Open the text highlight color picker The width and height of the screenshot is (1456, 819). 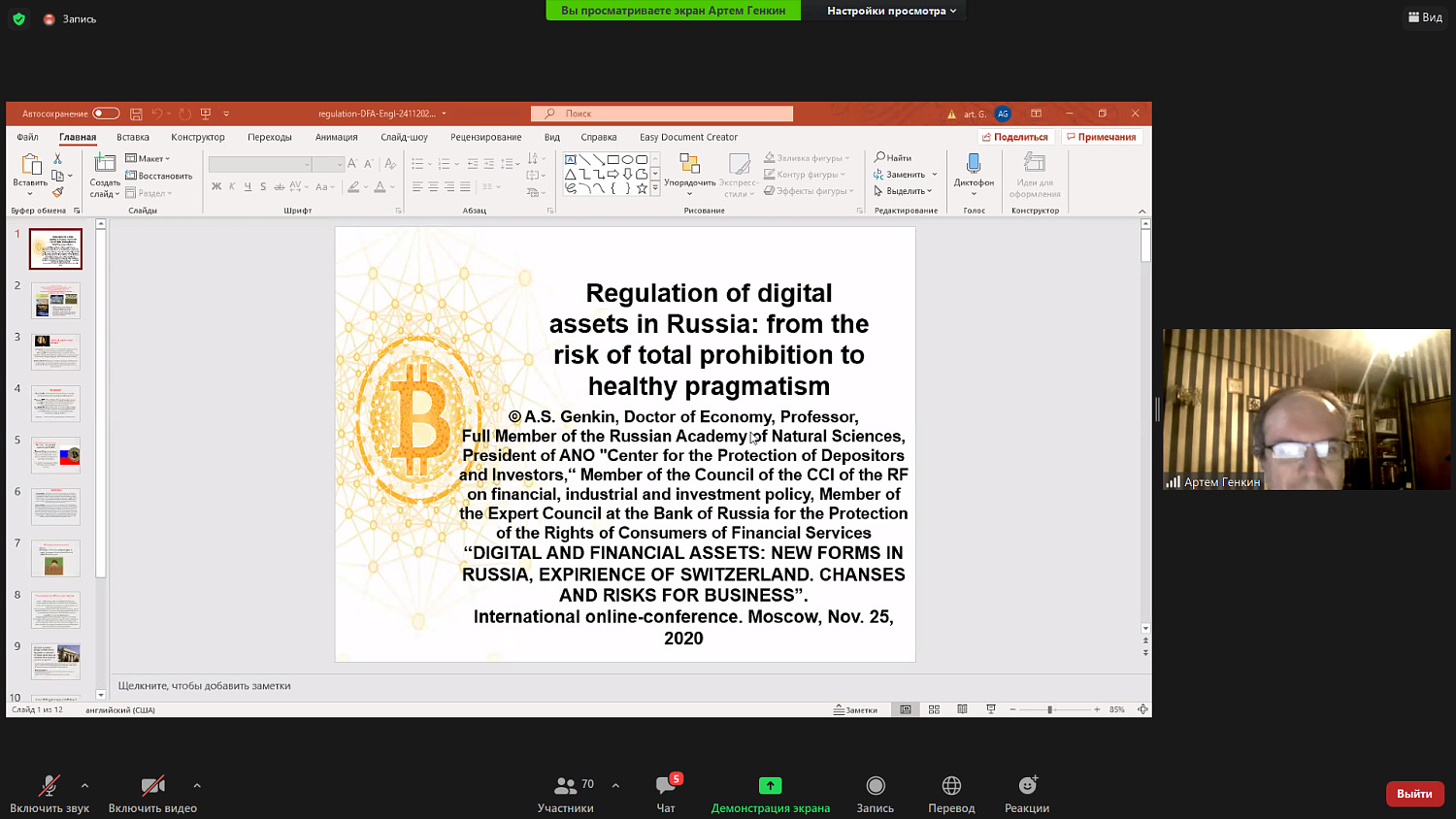(353, 186)
